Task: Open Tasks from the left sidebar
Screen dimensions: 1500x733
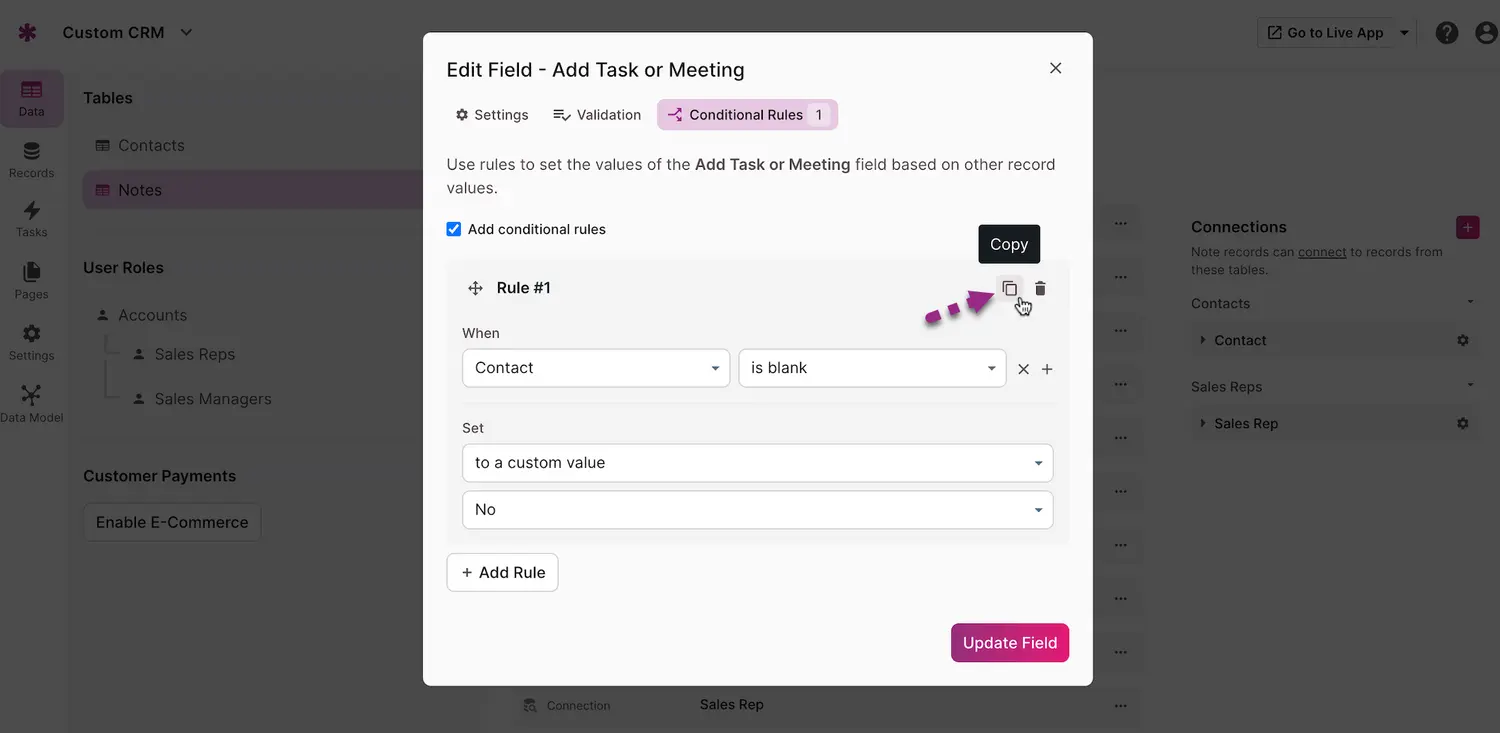Action: pos(31,219)
